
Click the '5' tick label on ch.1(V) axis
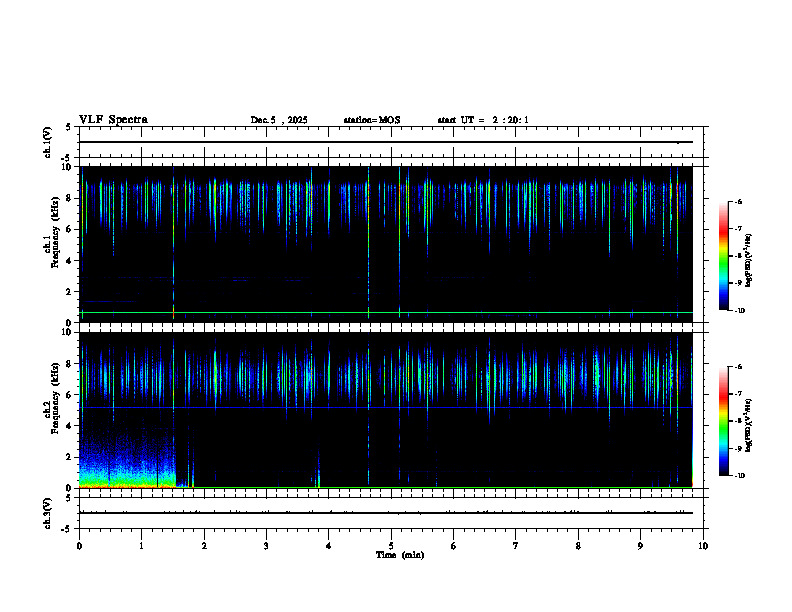click(x=69, y=127)
